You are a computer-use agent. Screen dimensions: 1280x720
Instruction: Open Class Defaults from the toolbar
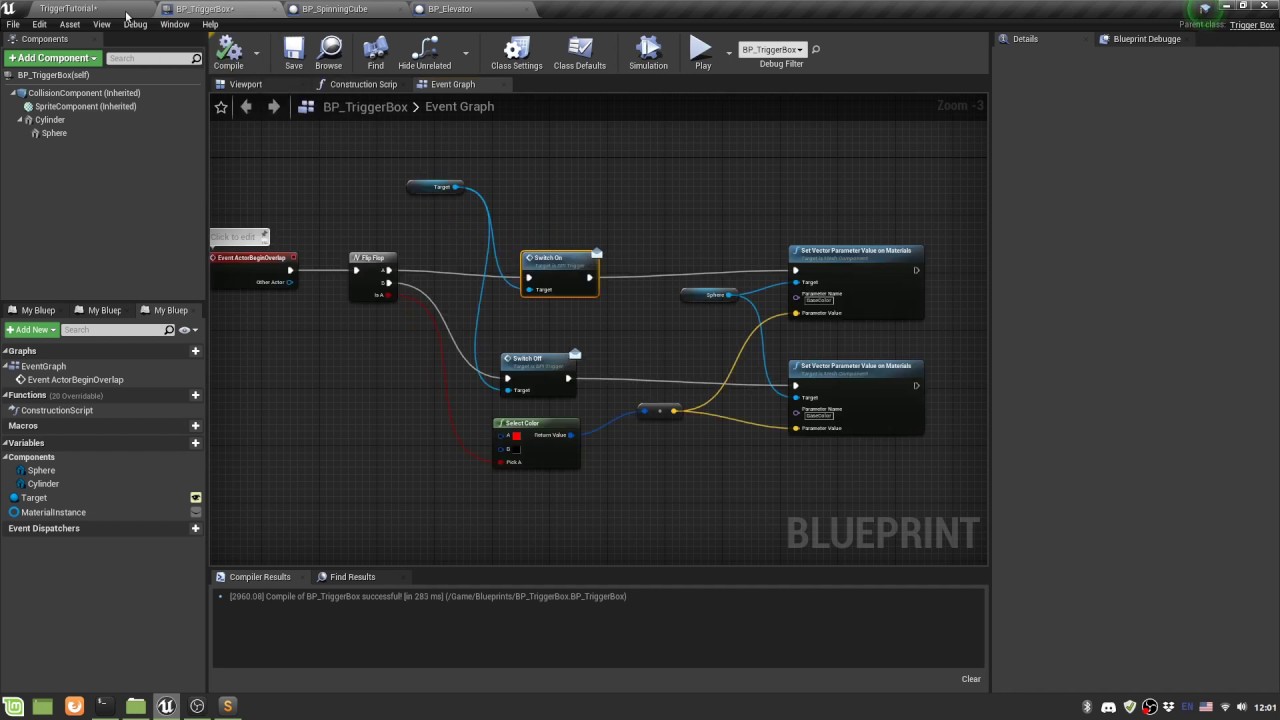pyautogui.click(x=580, y=50)
